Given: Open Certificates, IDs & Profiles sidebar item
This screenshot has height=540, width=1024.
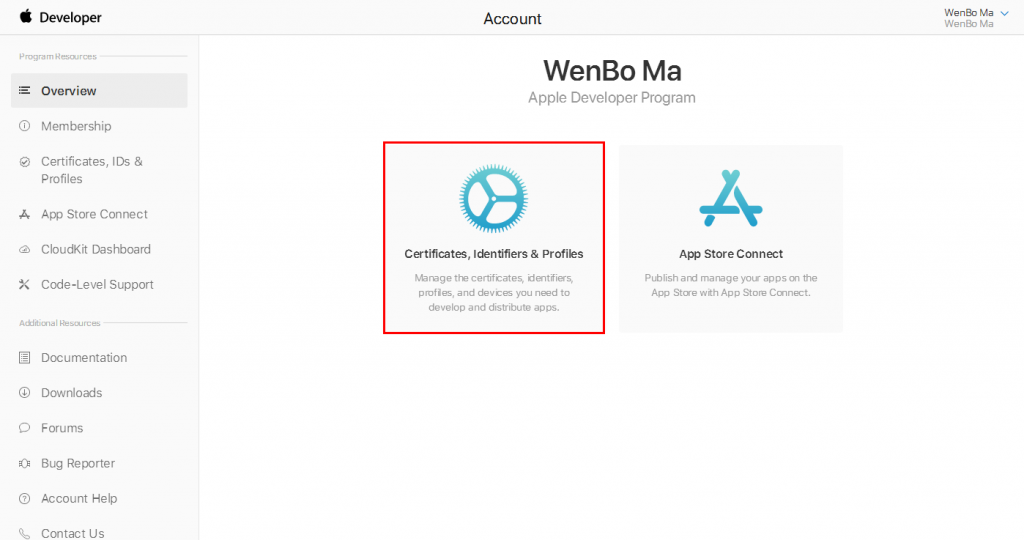Looking at the screenshot, I should [x=91, y=170].
